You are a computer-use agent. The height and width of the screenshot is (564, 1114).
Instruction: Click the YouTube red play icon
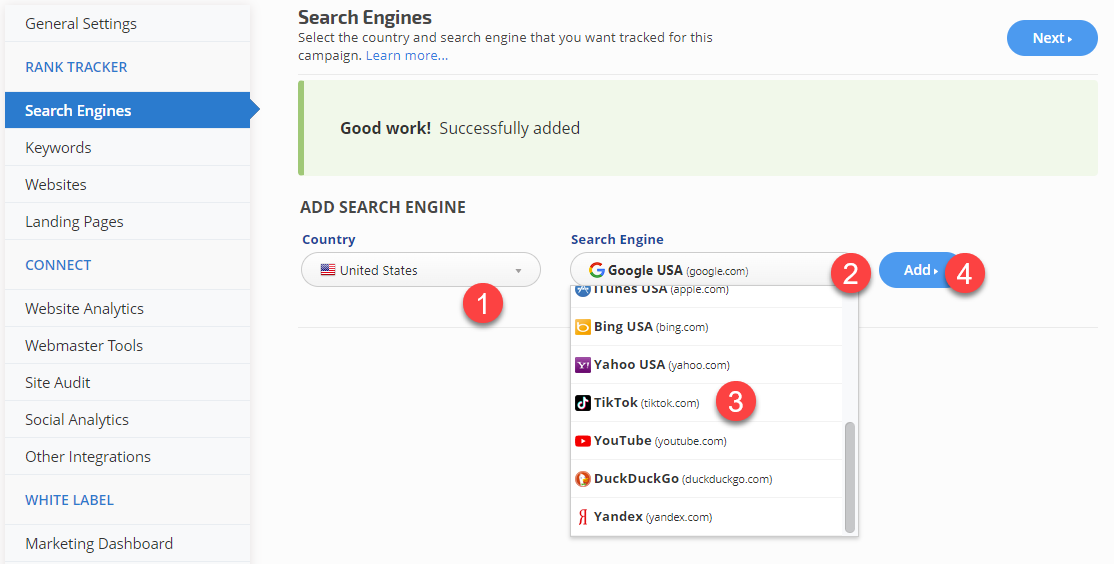click(x=583, y=441)
